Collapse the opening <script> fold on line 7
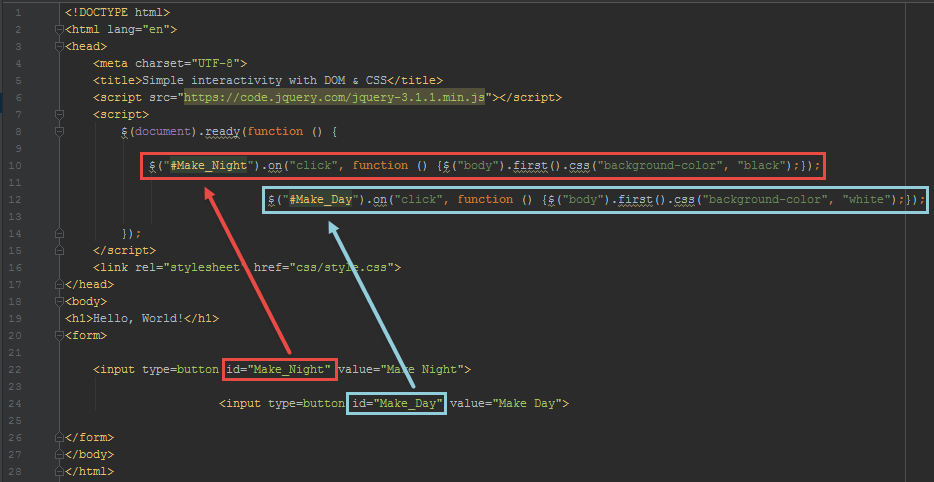This screenshot has height=482, width=934. (58, 114)
